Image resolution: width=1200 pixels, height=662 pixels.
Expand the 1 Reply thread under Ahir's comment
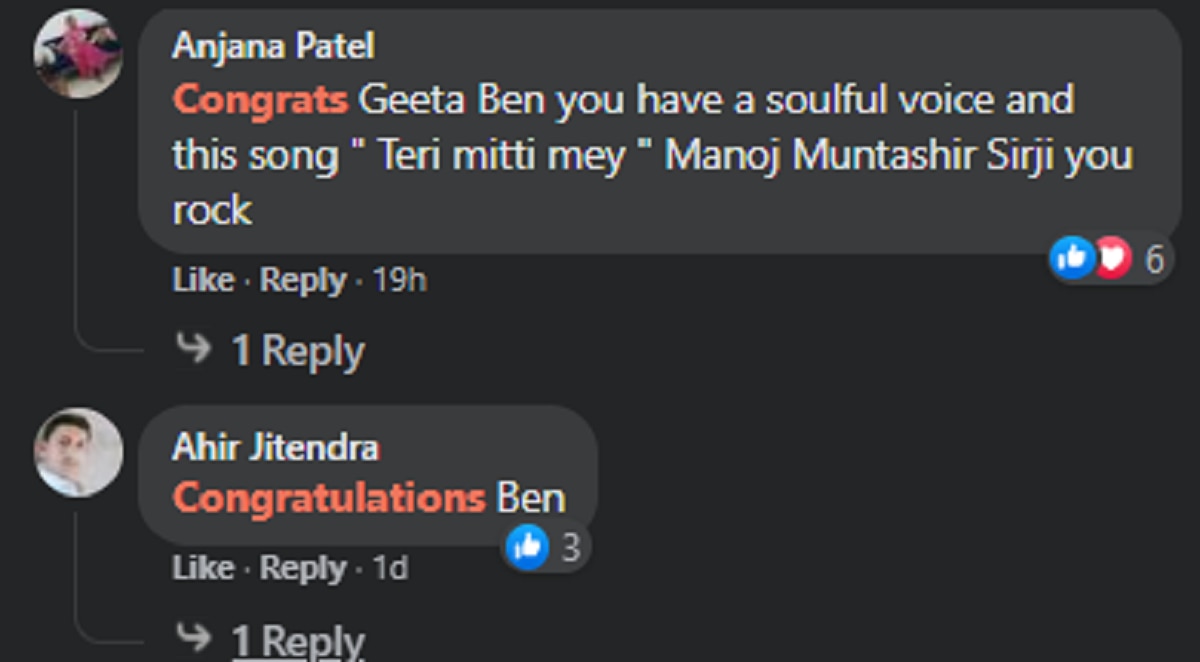(298, 640)
